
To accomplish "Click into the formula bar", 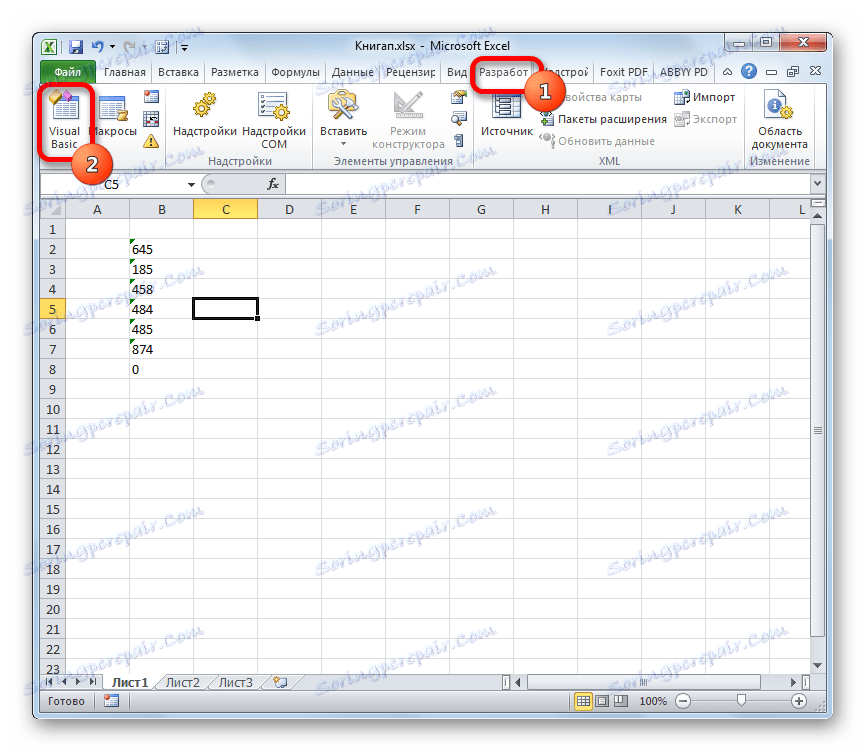I will click(548, 184).
